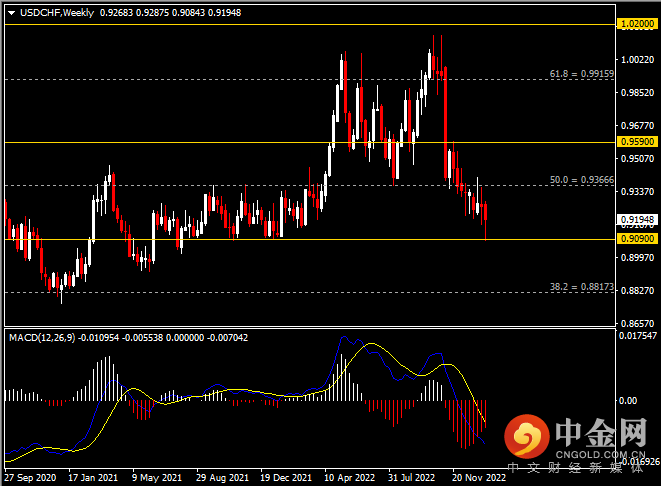Select the Fibonacci label 61.8 = 0.99159
Image resolution: width=661 pixels, height=486 pixels.
point(582,74)
